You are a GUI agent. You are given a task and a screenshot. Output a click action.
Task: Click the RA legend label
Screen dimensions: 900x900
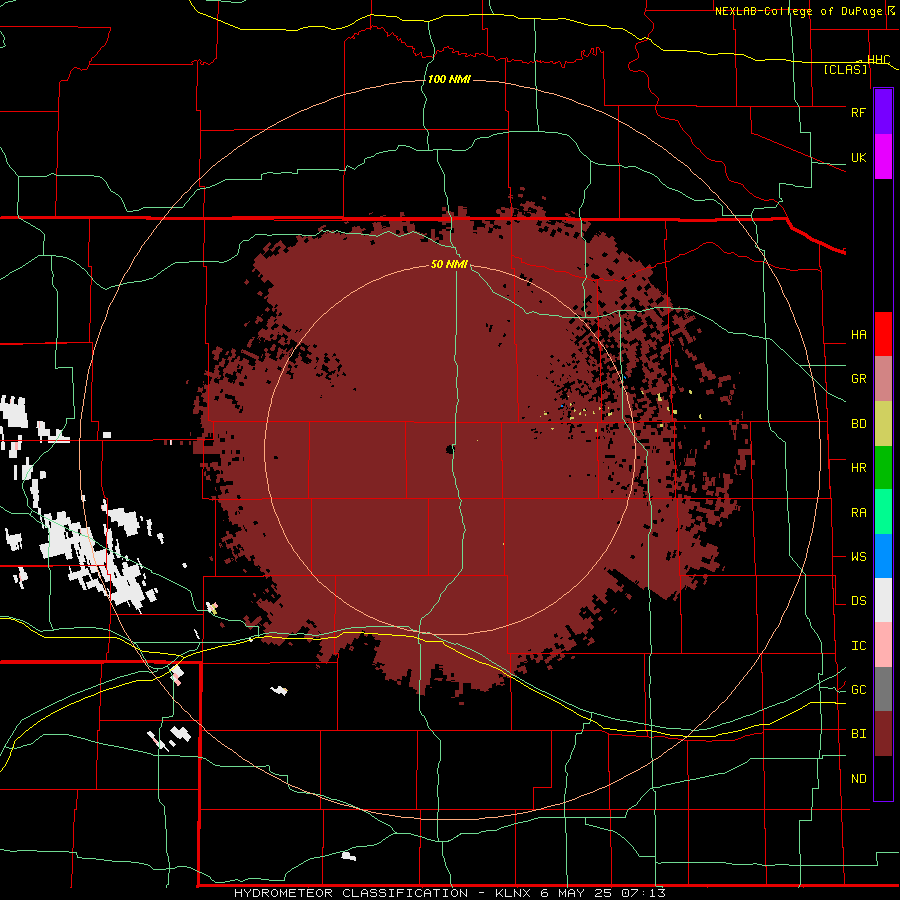[x=858, y=512]
